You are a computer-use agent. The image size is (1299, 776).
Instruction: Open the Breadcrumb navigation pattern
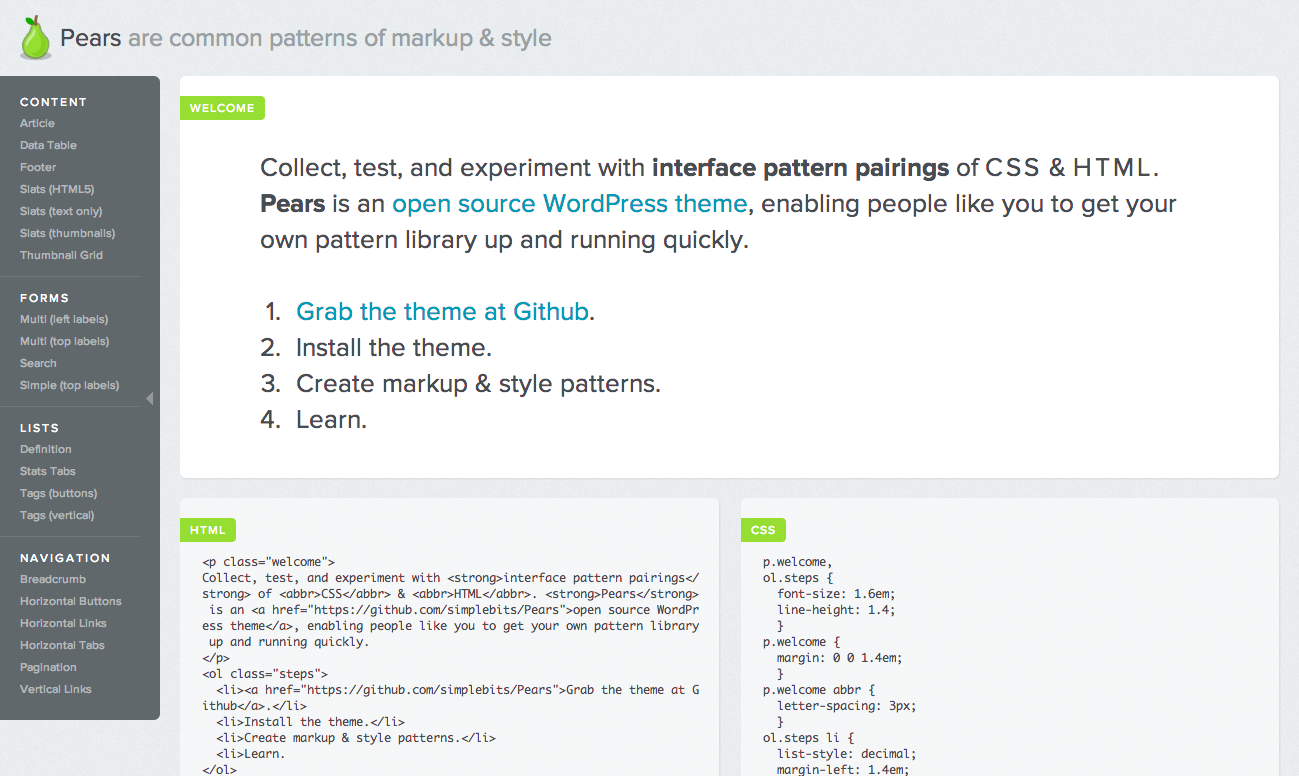tap(53, 579)
